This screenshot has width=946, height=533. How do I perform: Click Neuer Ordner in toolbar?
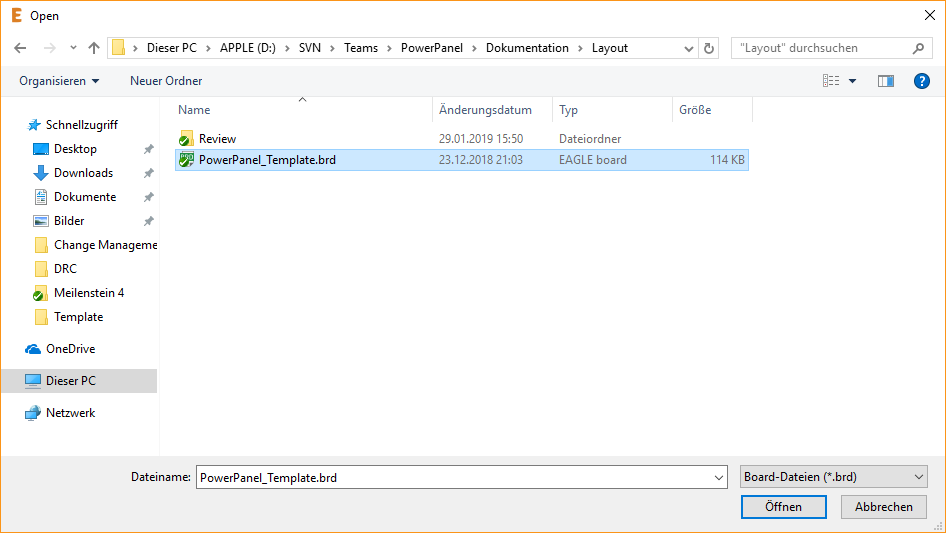[166, 81]
